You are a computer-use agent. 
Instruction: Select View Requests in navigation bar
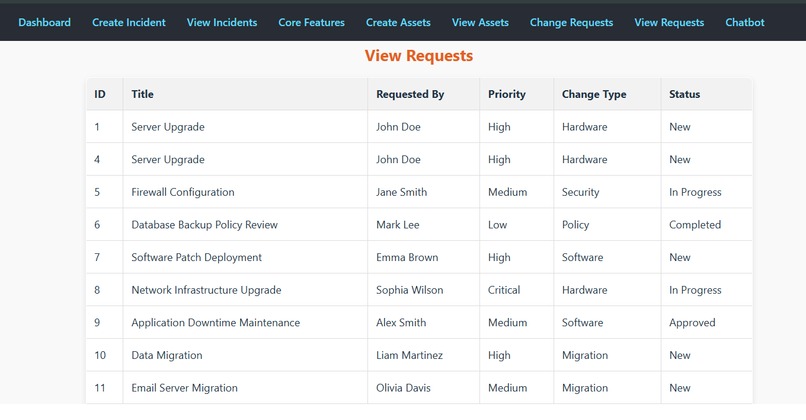click(x=669, y=23)
